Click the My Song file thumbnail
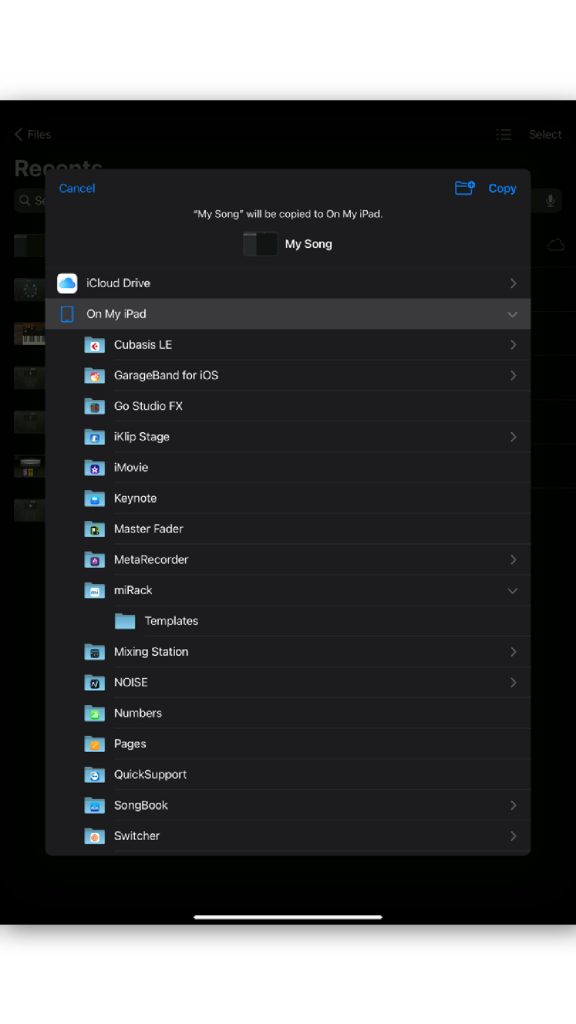Screen dimensions: 576x1024 (260, 244)
